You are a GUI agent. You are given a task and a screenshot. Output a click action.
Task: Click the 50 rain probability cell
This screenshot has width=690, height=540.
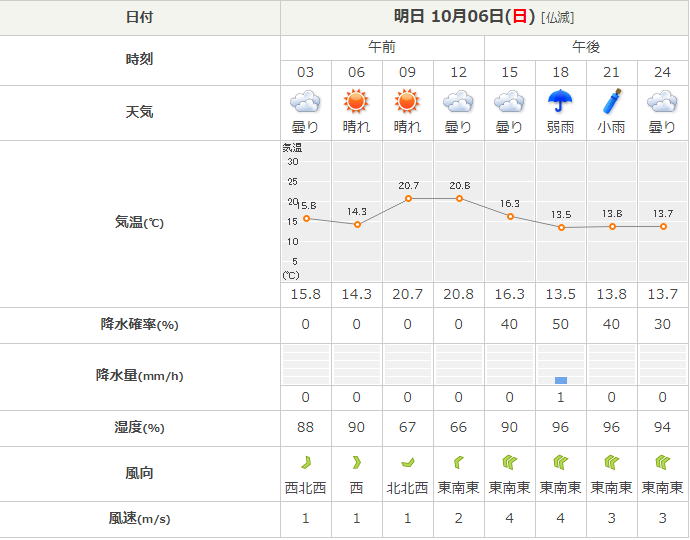point(561,324)
